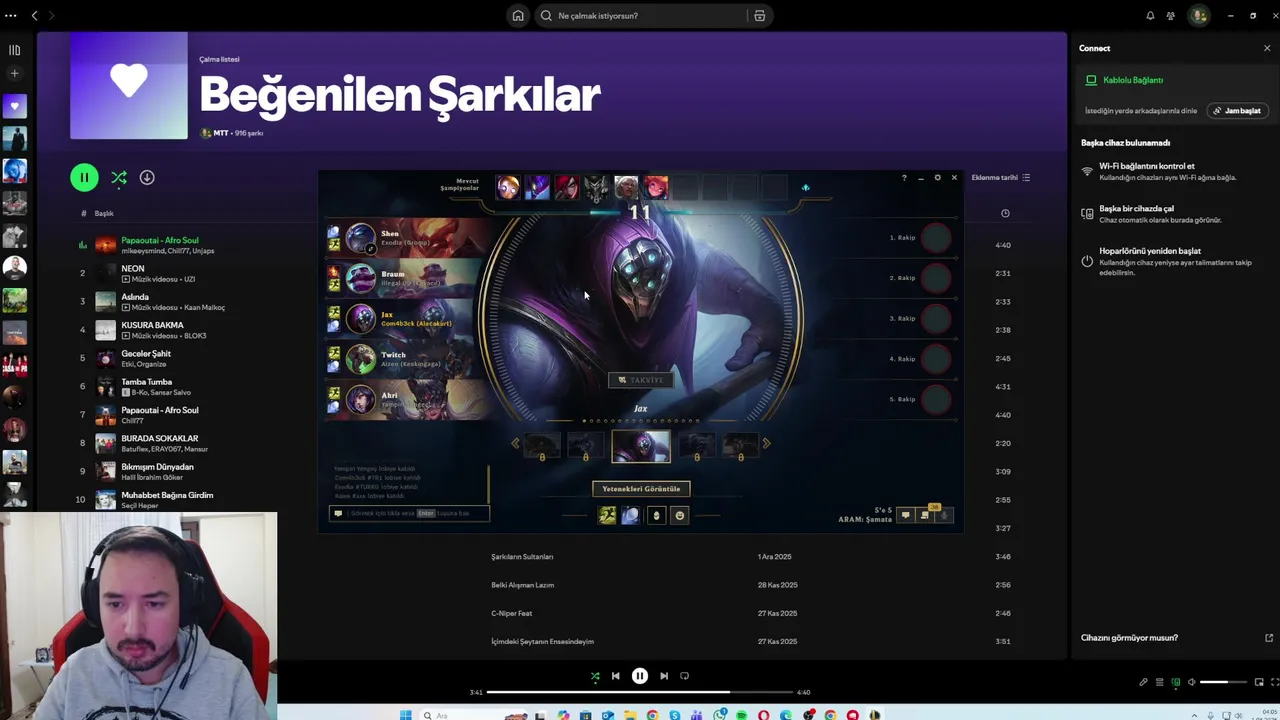Open League chat speech bubble icon

(x=906, y=515)
